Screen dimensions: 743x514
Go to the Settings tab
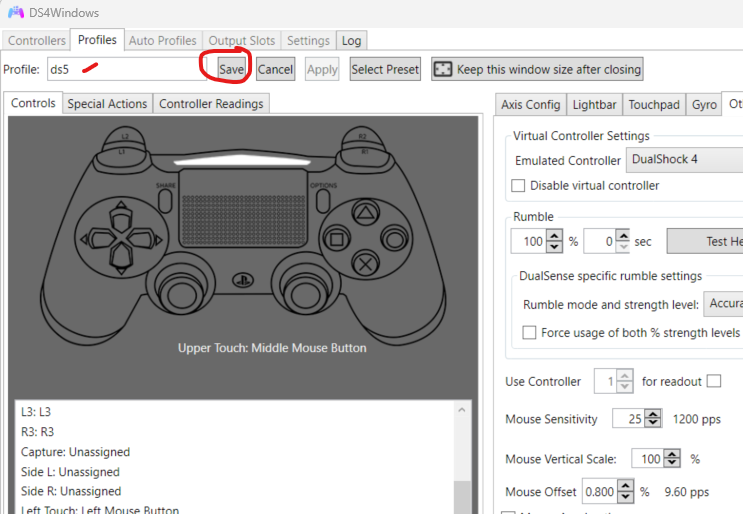point(308,41)
